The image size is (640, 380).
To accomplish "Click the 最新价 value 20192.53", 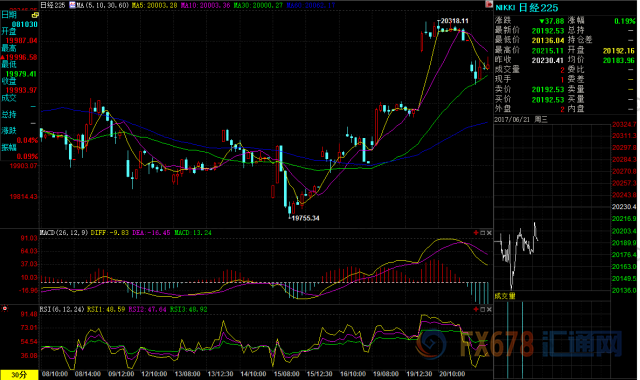I will coord(548,31).
